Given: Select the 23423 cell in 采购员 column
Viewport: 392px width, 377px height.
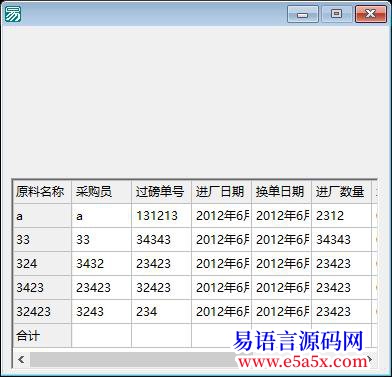Looking at the screenshot, I should coord(101,288).
